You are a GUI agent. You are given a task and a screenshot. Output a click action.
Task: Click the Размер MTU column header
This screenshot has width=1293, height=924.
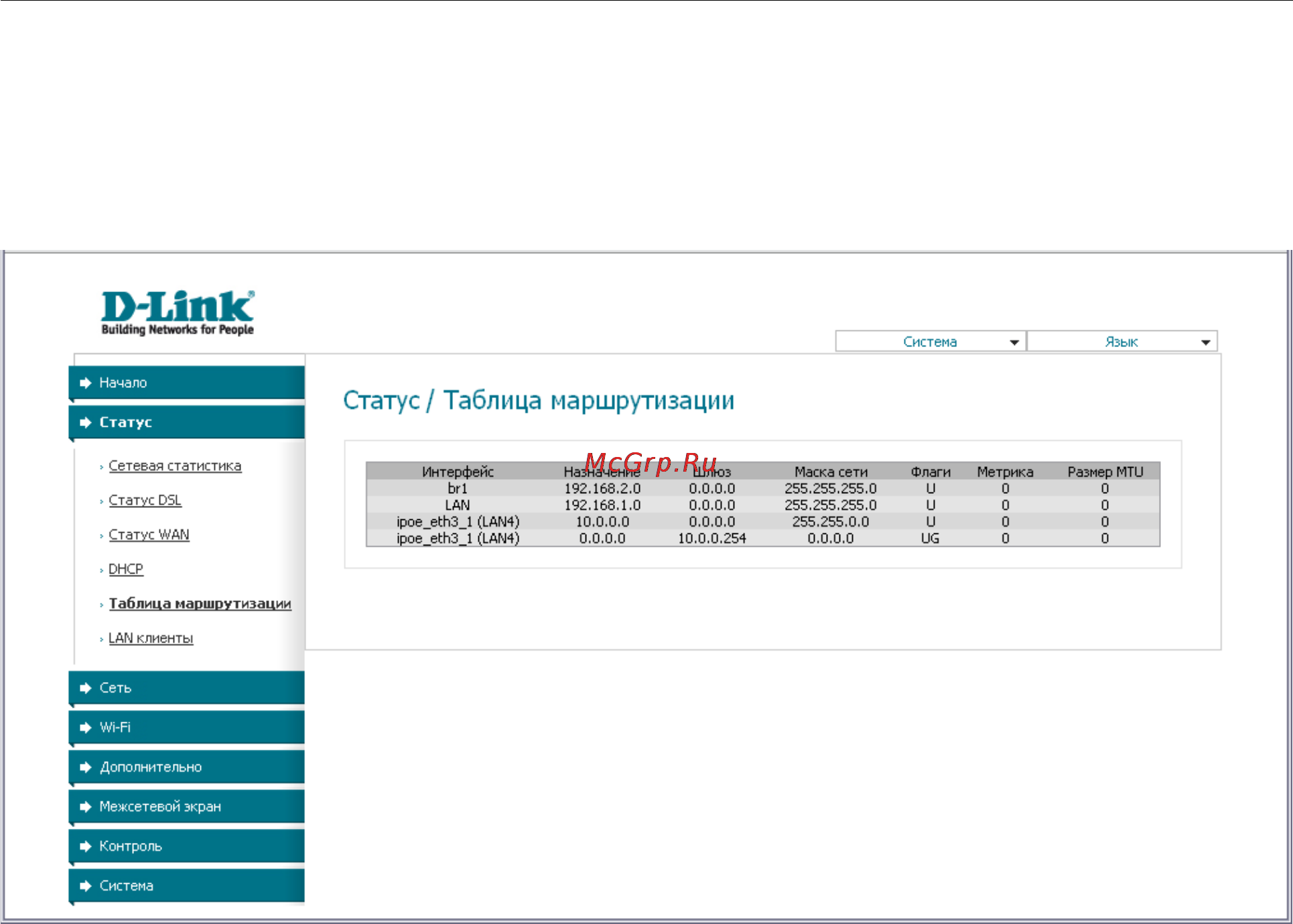(1105, 472)
